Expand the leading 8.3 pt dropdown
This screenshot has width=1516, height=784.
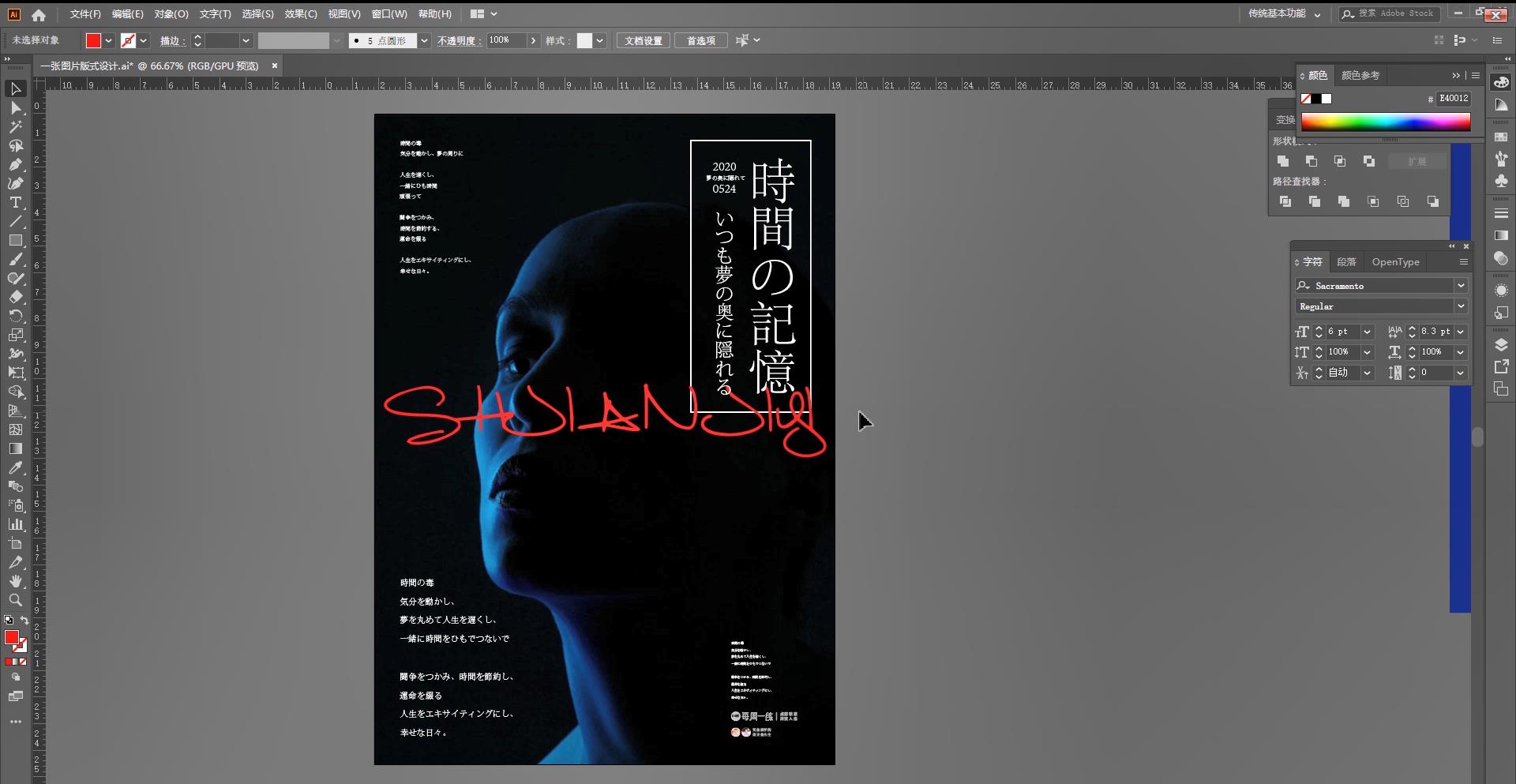tap(1461, 332)
